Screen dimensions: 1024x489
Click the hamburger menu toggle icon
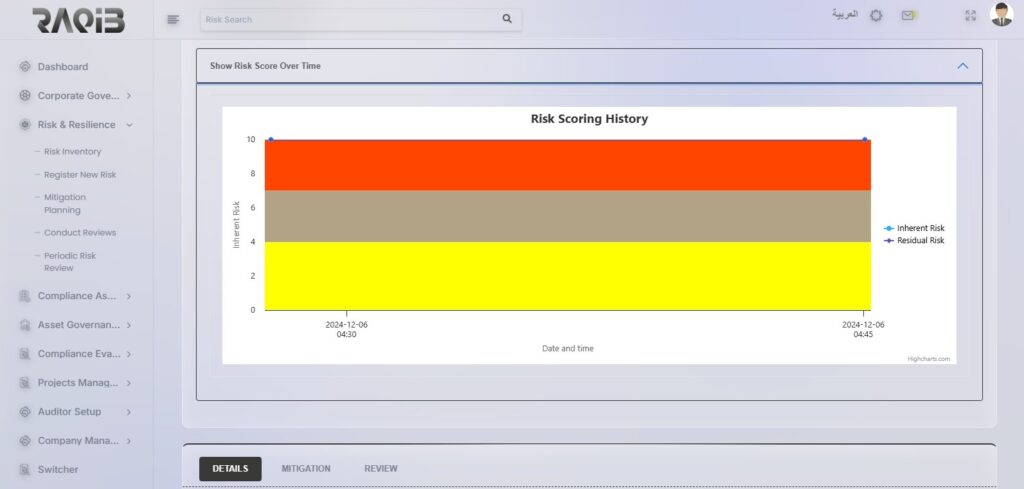173,19
